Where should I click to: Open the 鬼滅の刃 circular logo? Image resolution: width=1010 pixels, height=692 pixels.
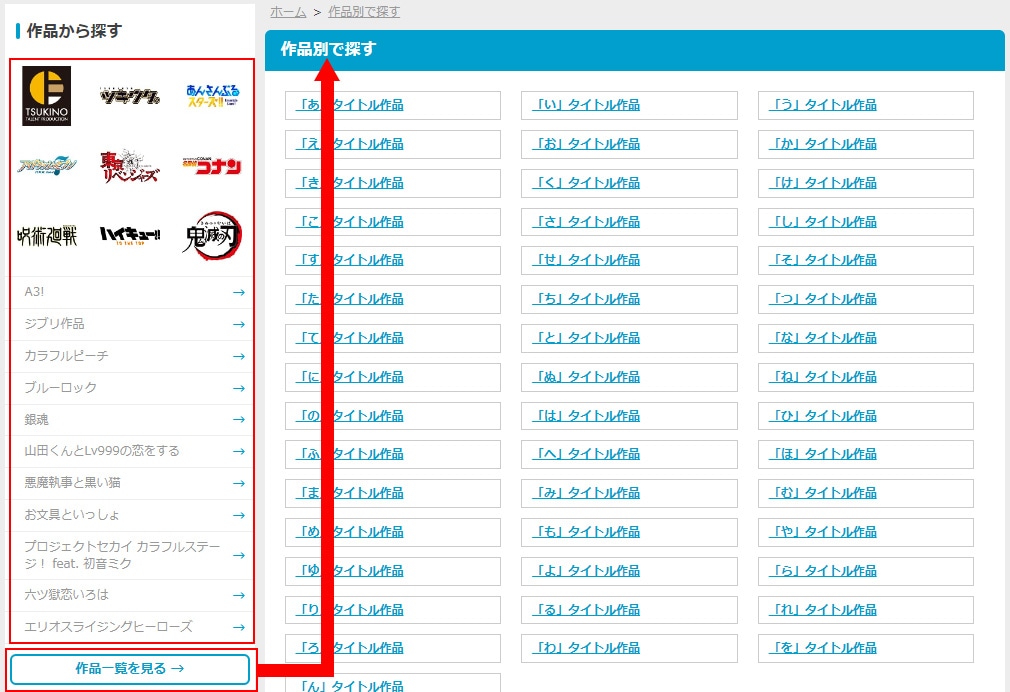[212, 236]
